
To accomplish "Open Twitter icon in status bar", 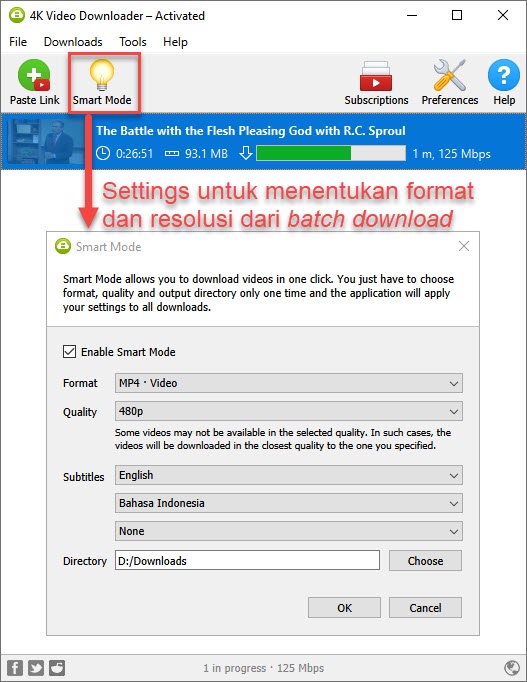I will (x=36, y=668).
